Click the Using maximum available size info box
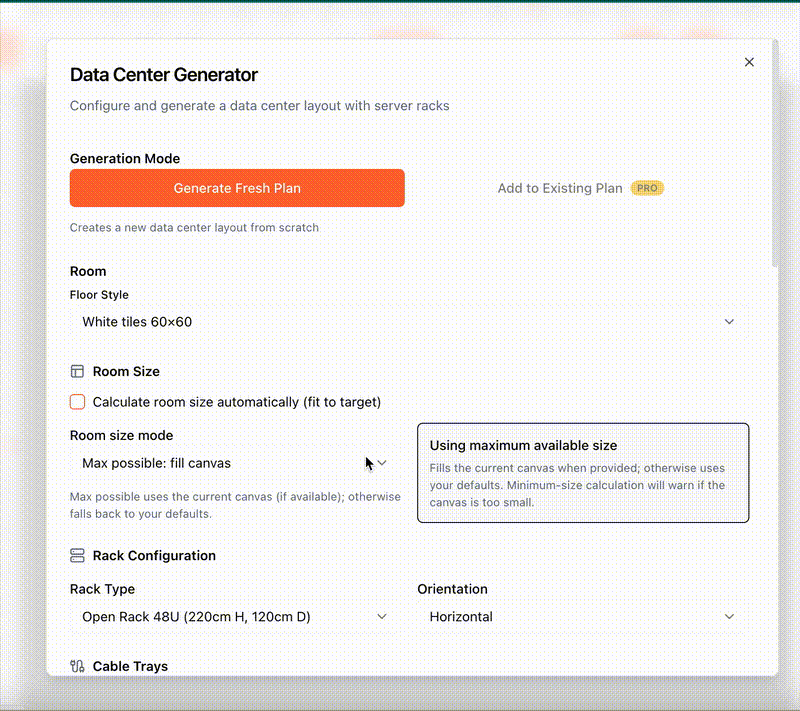The image size is (800, 711). (582, 472)
